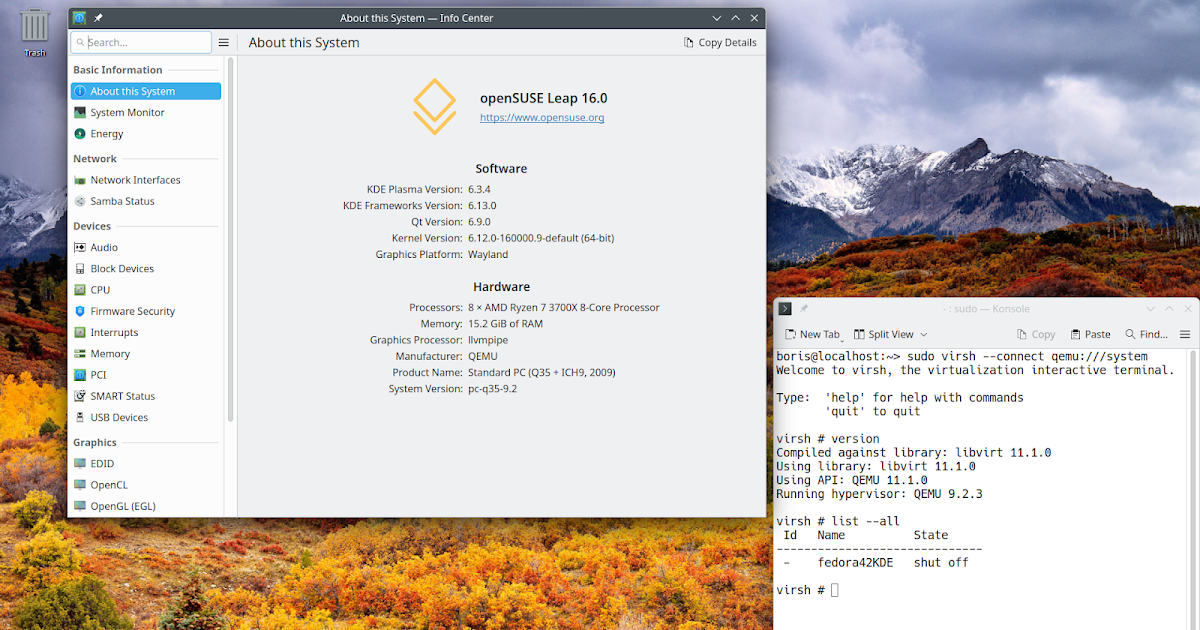Select the USB Devices icon
The width and height of the screenshot is (1200, 630).
coord(81,417)
